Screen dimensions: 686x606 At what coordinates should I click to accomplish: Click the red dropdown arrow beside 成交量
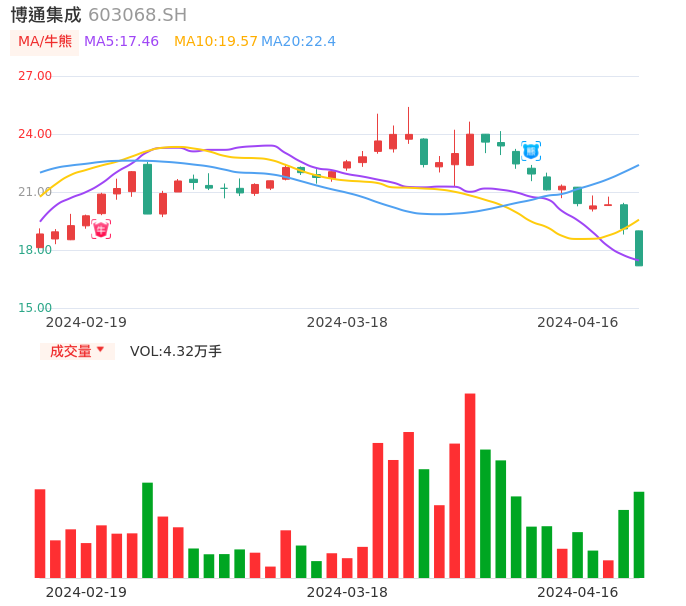(x=100, y=350)
